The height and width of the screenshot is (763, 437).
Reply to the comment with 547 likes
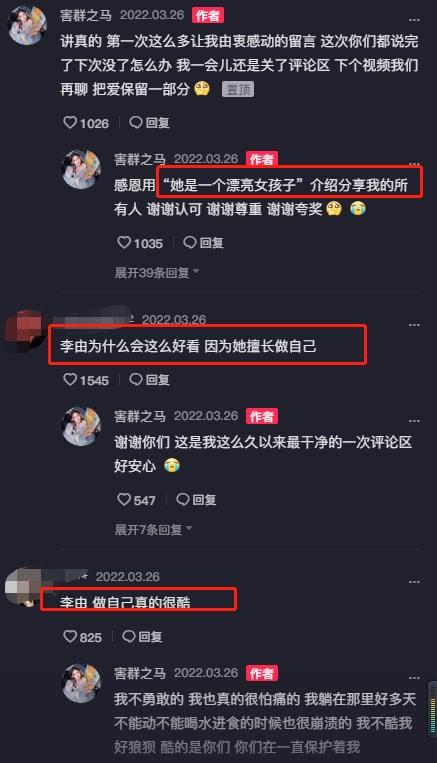[x=196, y=499]
